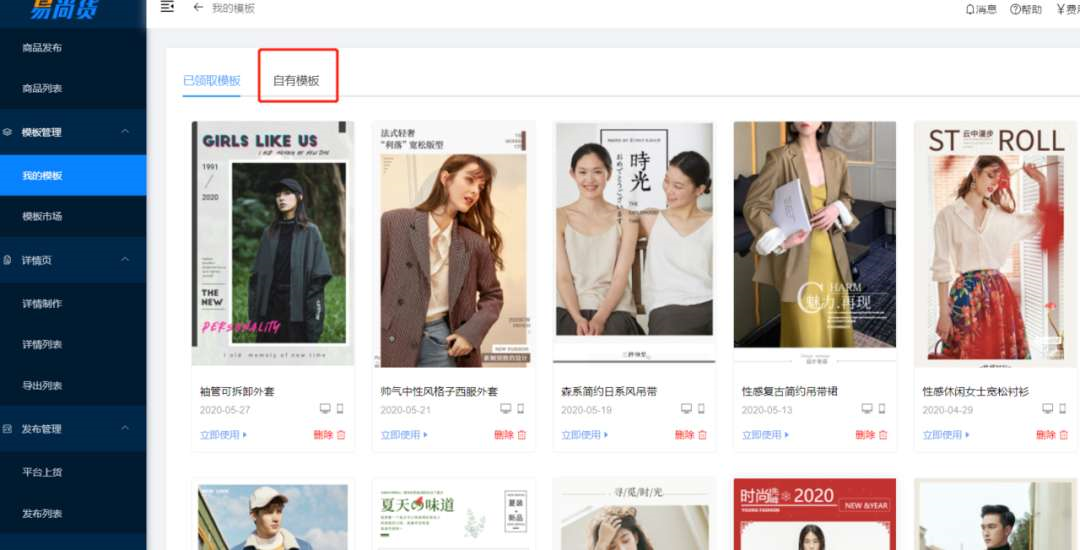The width and height of the screenshot is (1080, 550).
Task: Delete the 性感复古简约吊带裙 template
Action: click(871, 435)
